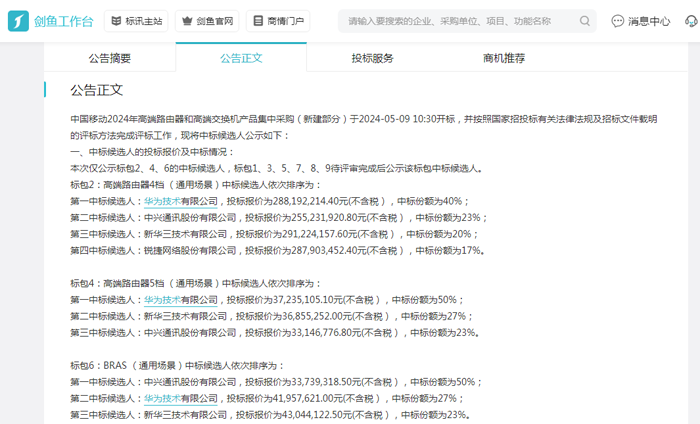Click the 公告正文 section heading
700x424 pixels.
coord(97,90)
